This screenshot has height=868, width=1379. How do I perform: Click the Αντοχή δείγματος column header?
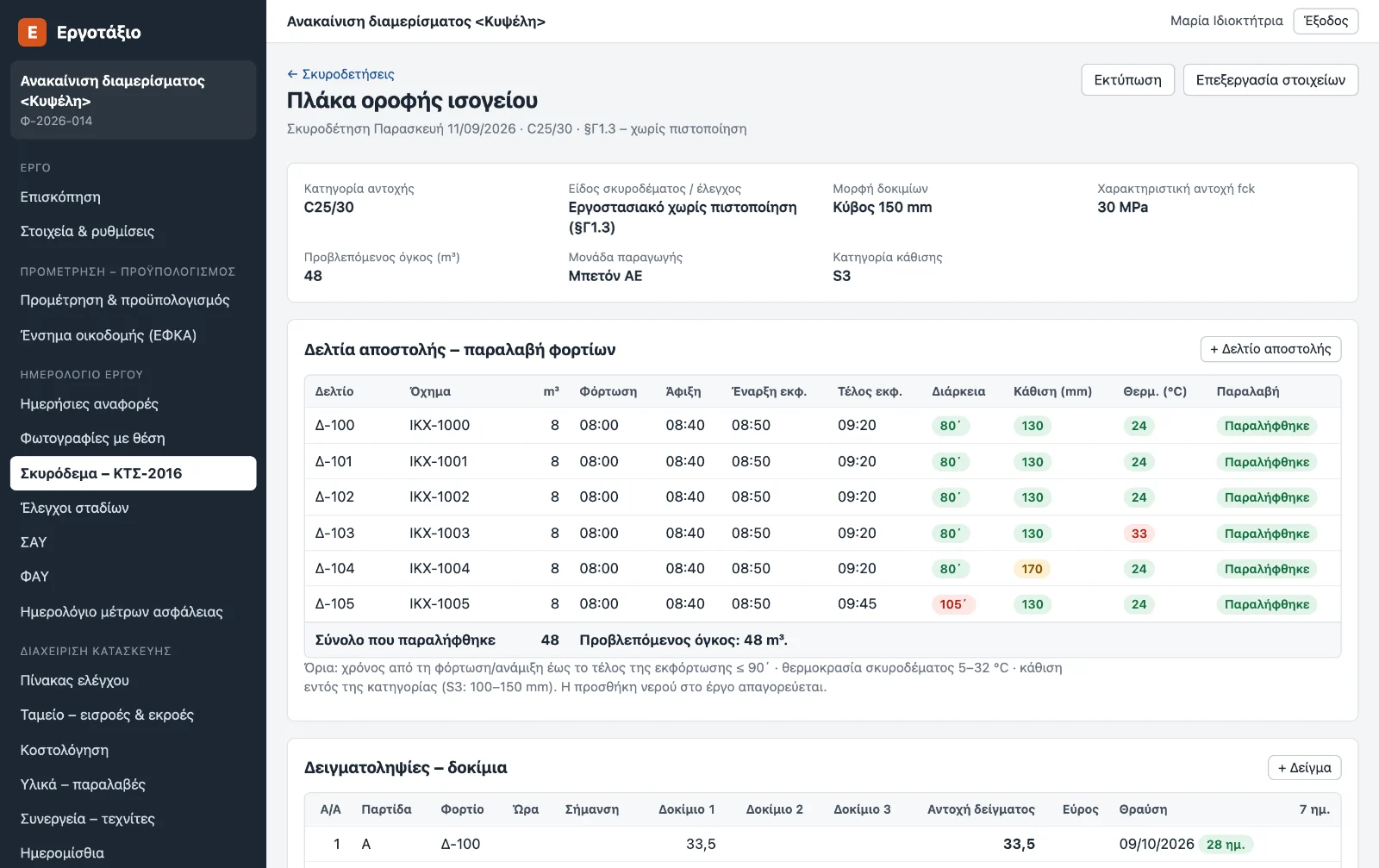click(981, 809)
